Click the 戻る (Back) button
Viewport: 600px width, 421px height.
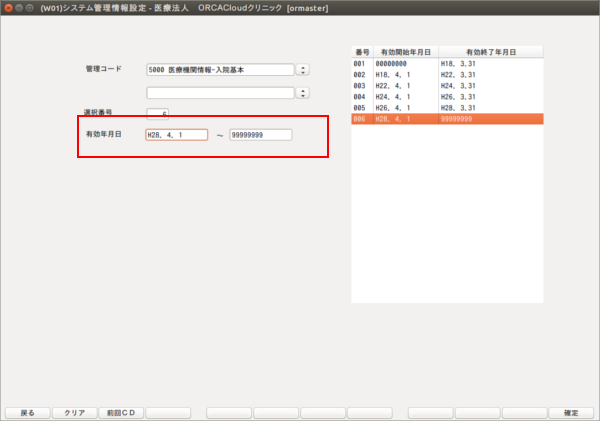point(27,412)
